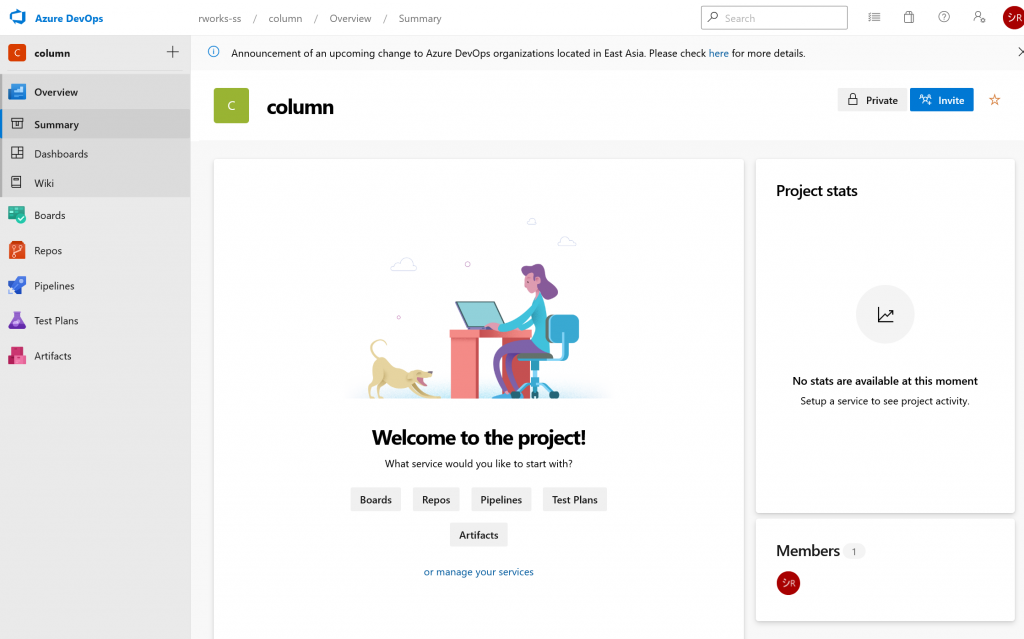Open the member avatar under Members
Image resolution: width=1024 pixels, height=639 pixels.
coord(788,583)
